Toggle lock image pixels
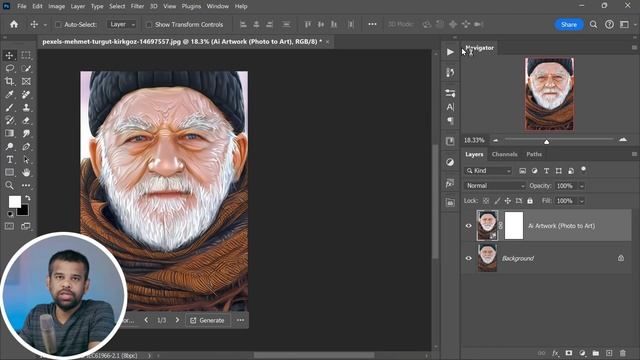640x360 pixels. coord(497,201)
